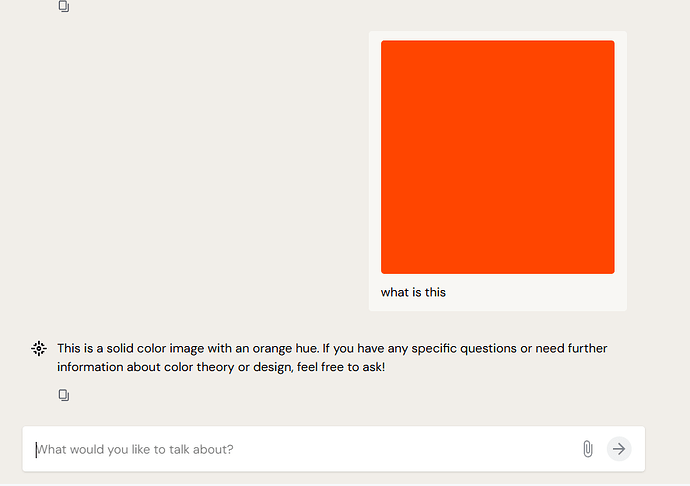
Task: Click the circular send button in chat box
Action: point(619,449)
